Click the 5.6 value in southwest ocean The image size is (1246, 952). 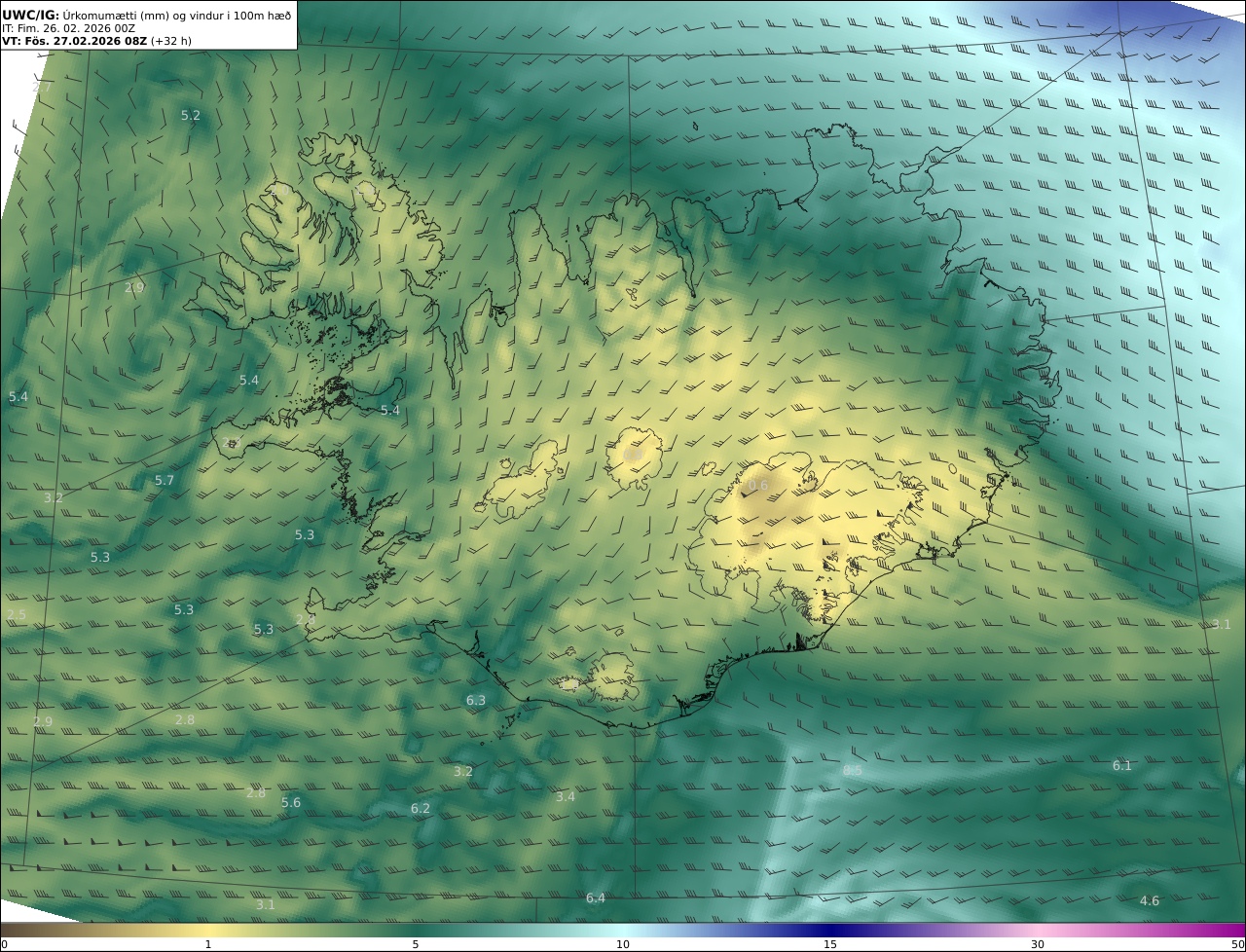pyautogui.click(x=291, y=802)
